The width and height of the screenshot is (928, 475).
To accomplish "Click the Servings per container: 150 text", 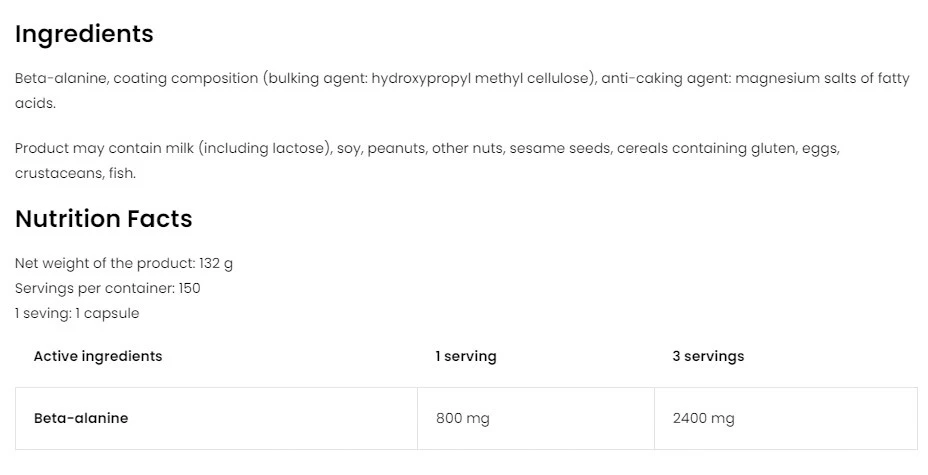I will (107, 288).
